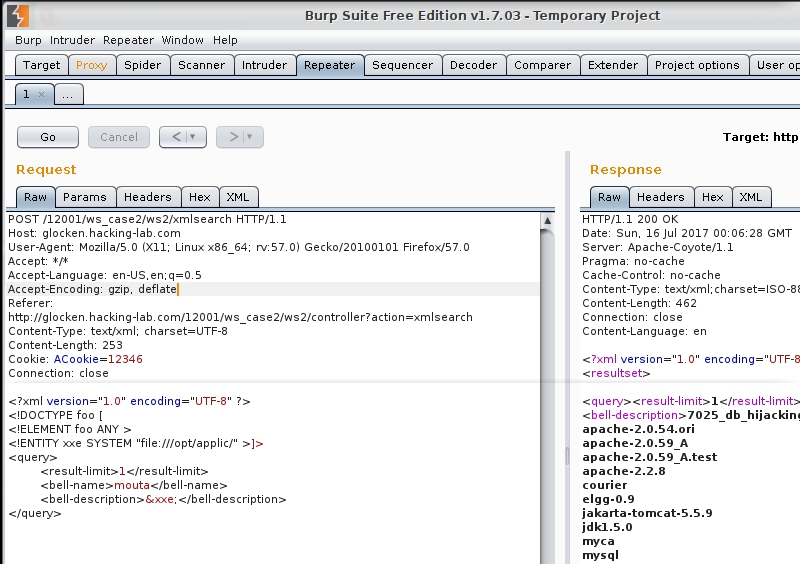Click jakarta-tomcat-5.5.9 in the response

click(647, 513)
